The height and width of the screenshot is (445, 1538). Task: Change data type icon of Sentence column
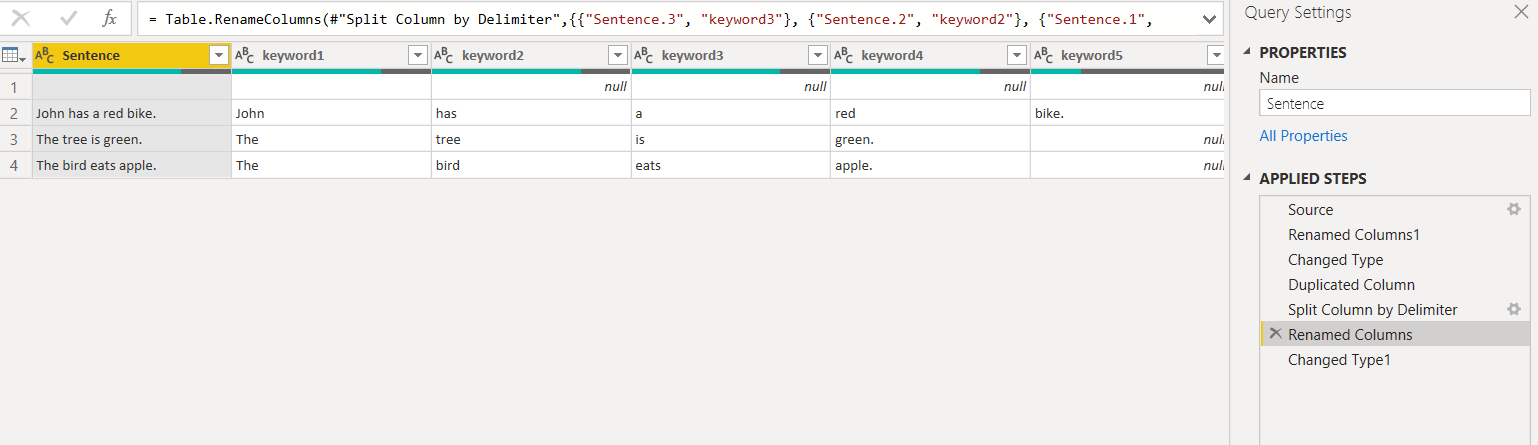click(x=45, y=56)
